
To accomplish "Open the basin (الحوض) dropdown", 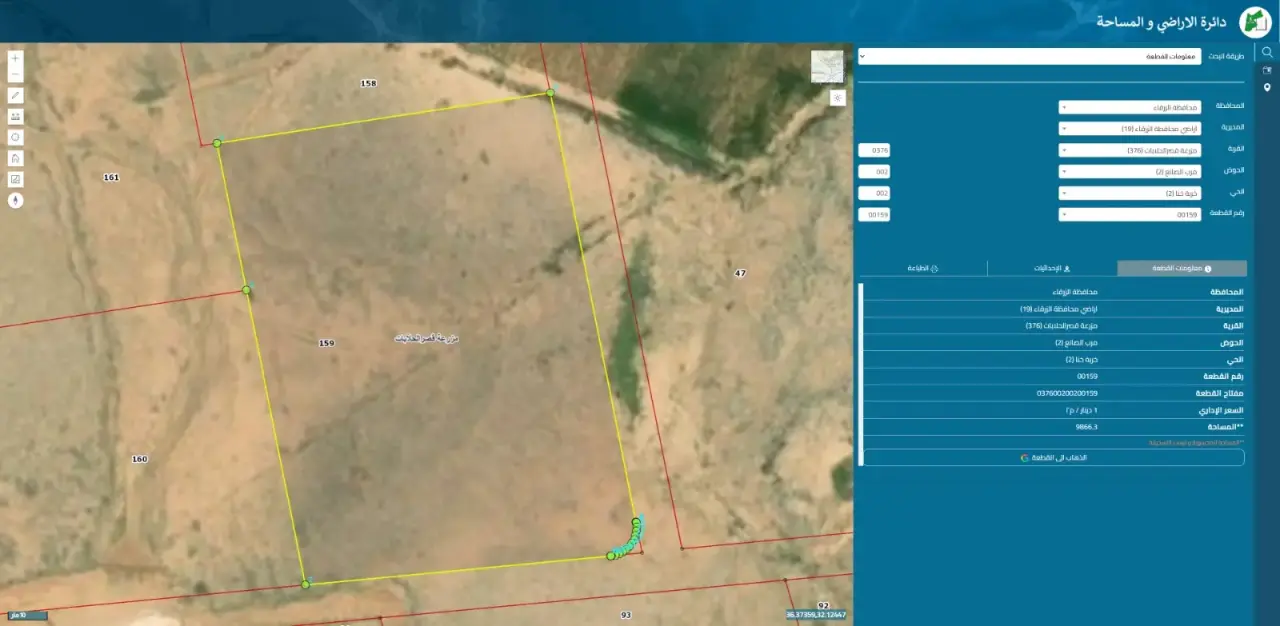I will coord(1130,172).
